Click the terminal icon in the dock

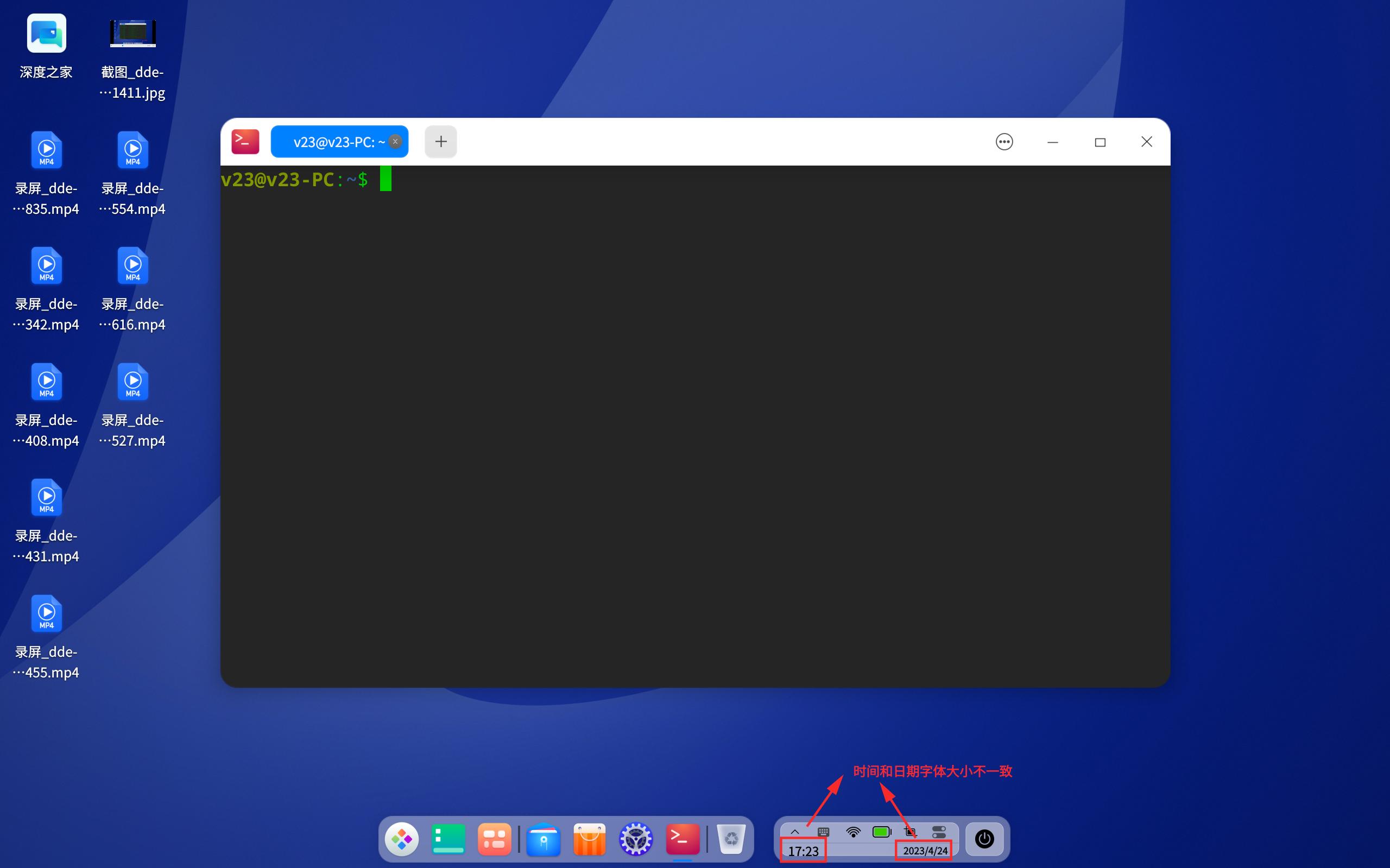683,839
